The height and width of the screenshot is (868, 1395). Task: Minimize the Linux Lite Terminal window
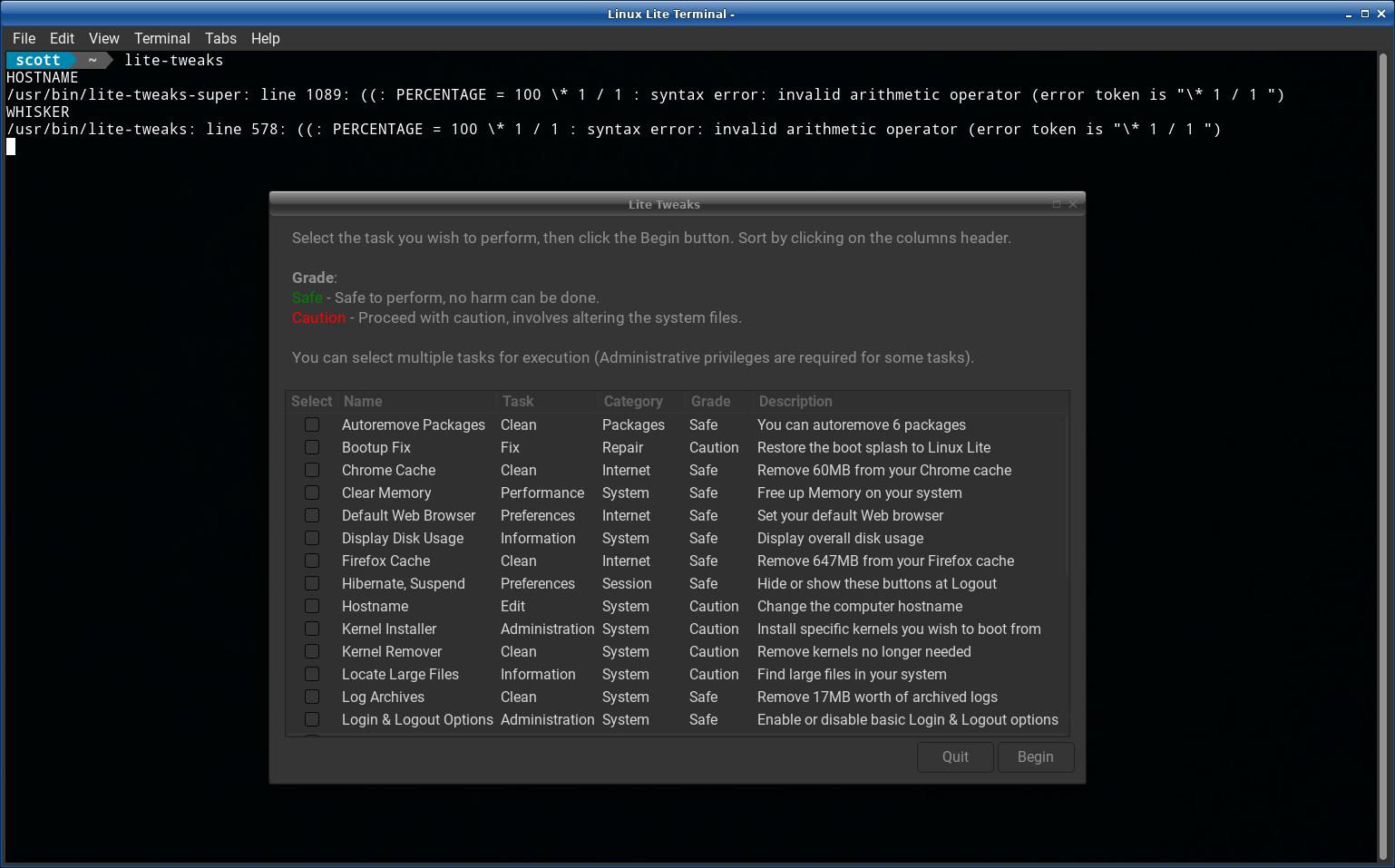click(x=1349, y=14)
